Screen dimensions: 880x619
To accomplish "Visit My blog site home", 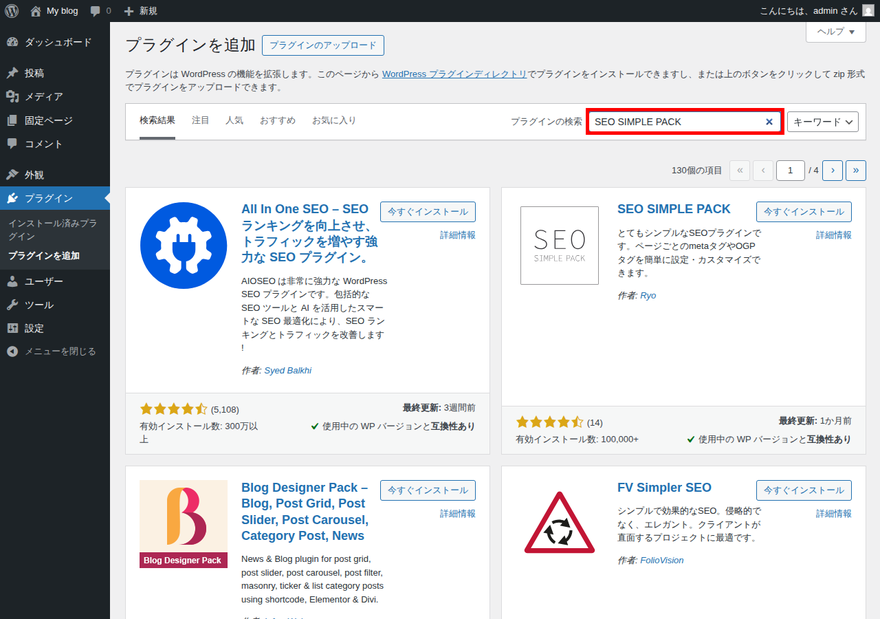I will click(54, 11).
